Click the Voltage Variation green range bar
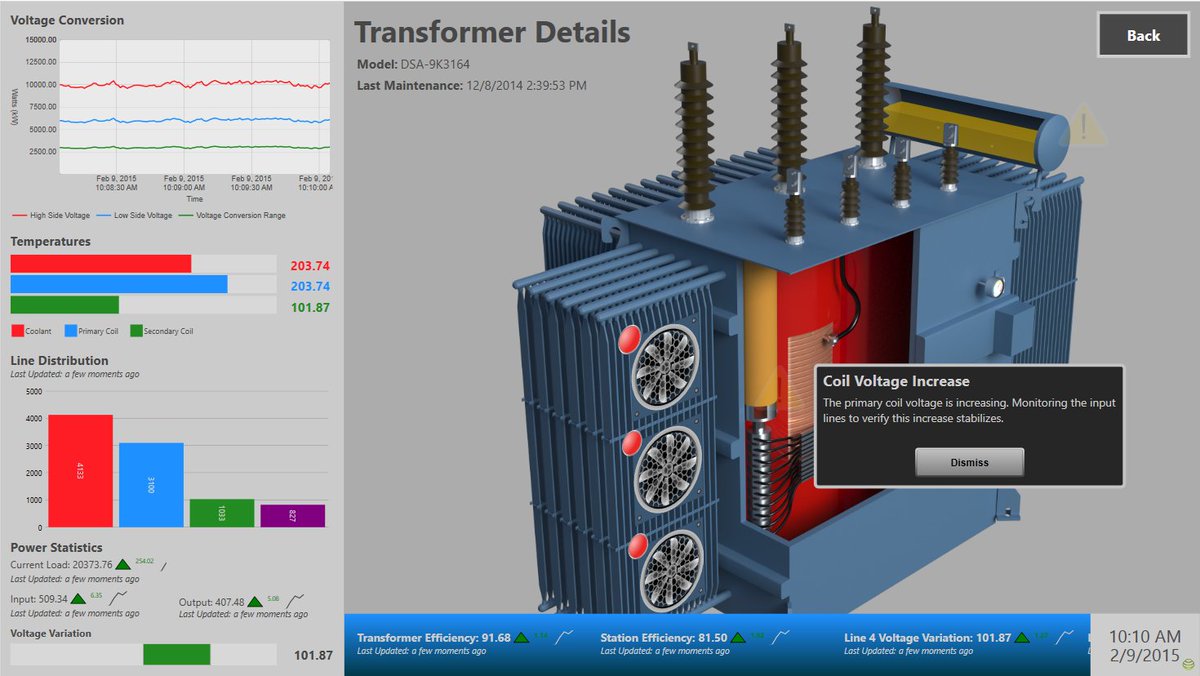1200x676 pixels. pos(176,654)
